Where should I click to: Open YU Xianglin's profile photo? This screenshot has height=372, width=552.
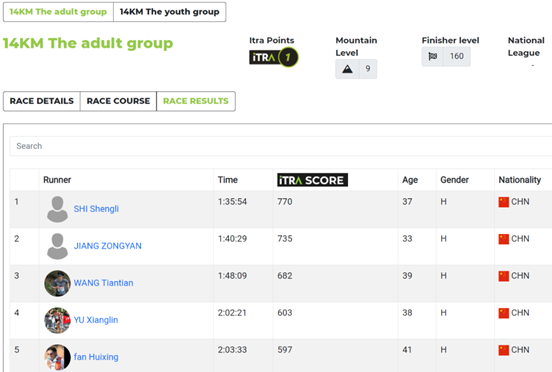tap(57, 320)
